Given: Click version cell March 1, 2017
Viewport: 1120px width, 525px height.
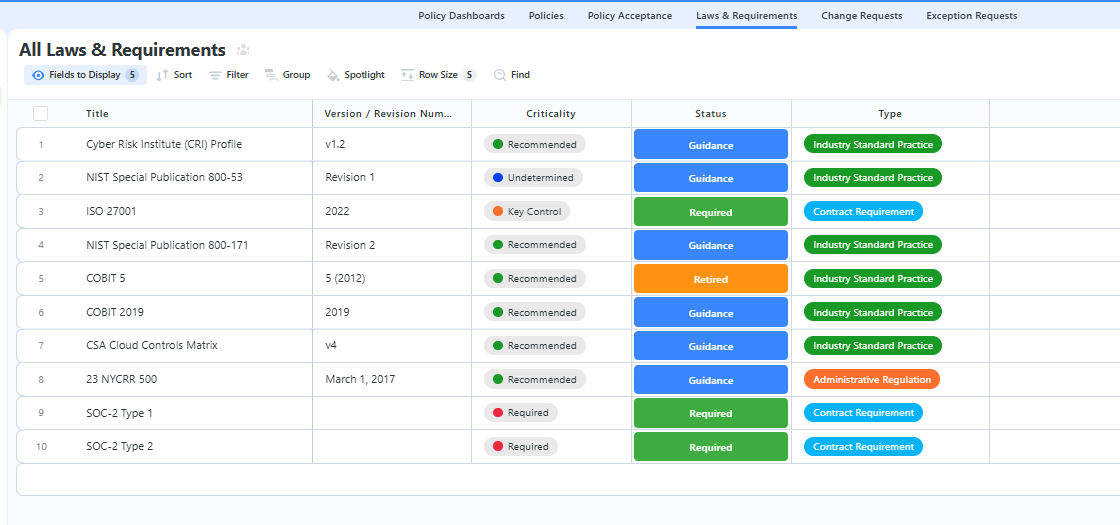Looking at the screenshot, I should point(360,379).
